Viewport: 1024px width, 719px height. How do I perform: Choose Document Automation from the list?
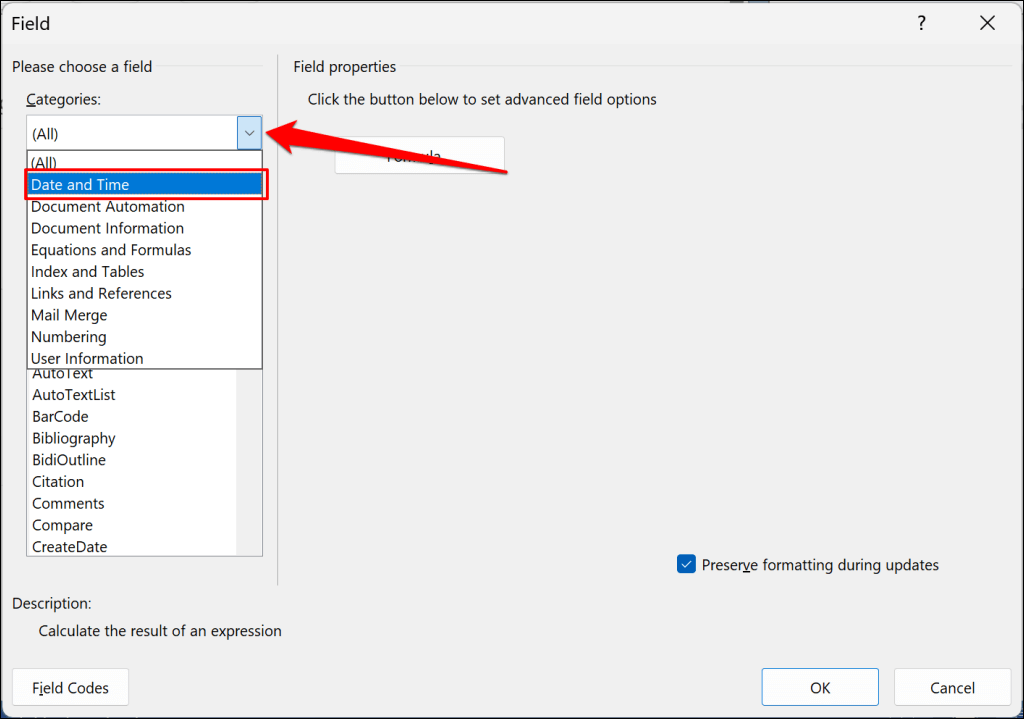(x=108, y=207)
